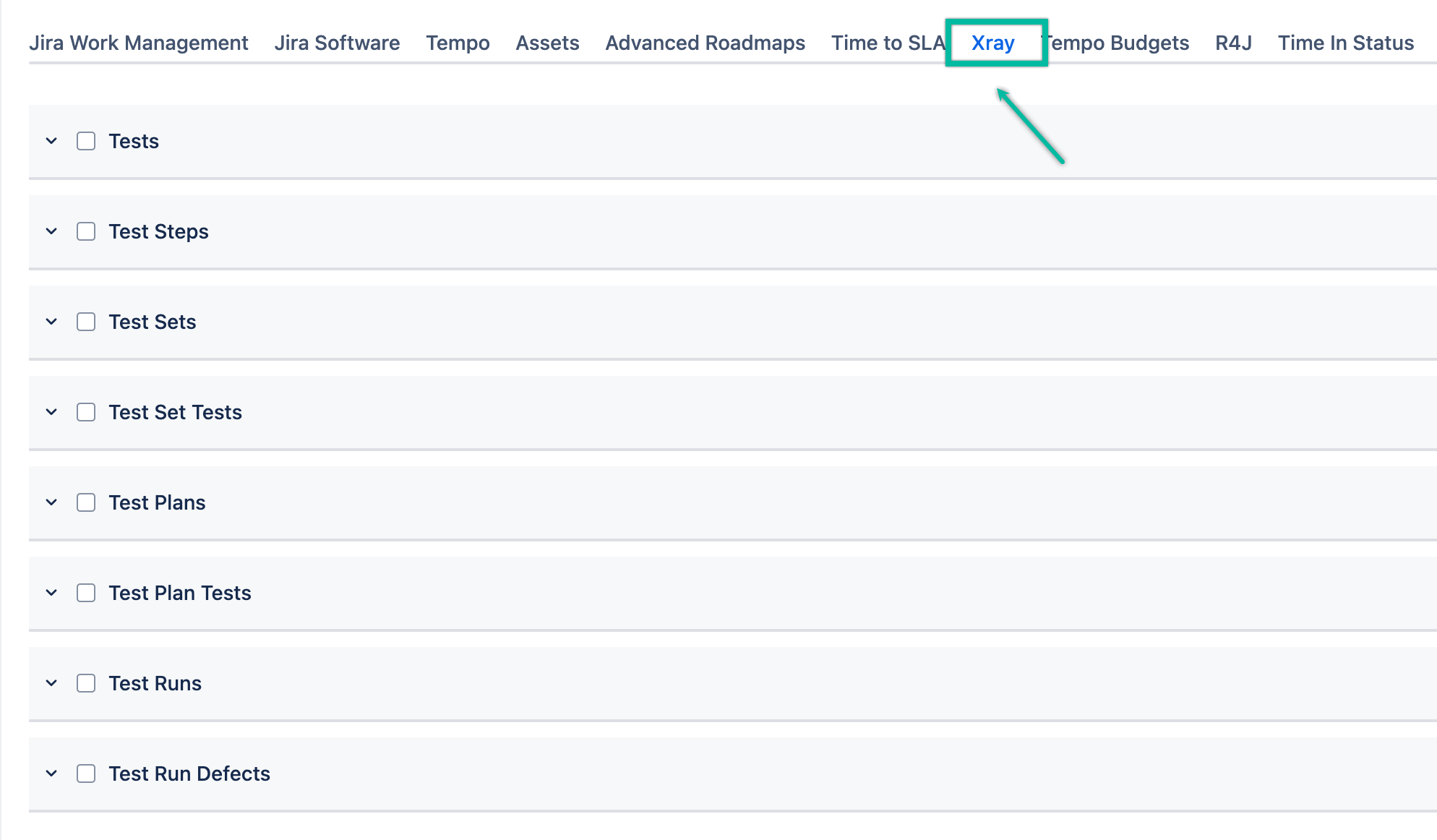Select the Tempo Budgets tab
Viewport: 1437px width, 840px height.
coord(1118,43)
